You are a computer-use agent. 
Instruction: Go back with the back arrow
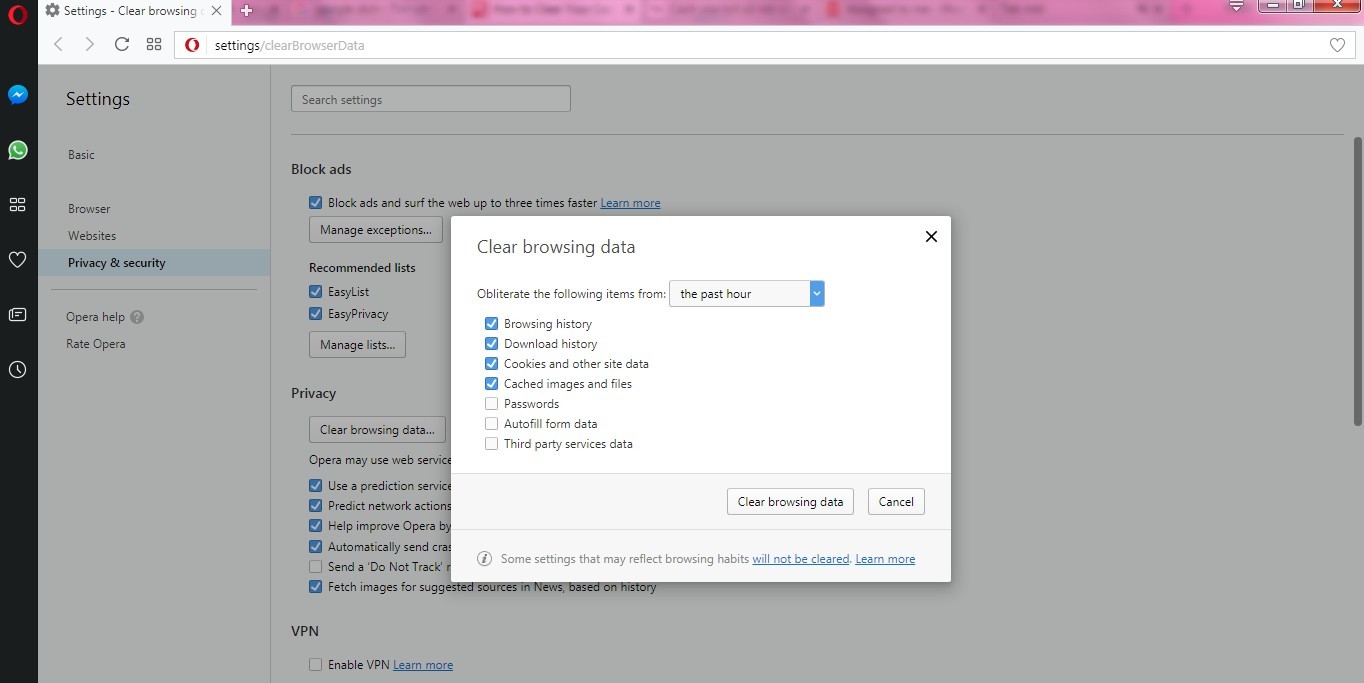[x=58, y=44]
